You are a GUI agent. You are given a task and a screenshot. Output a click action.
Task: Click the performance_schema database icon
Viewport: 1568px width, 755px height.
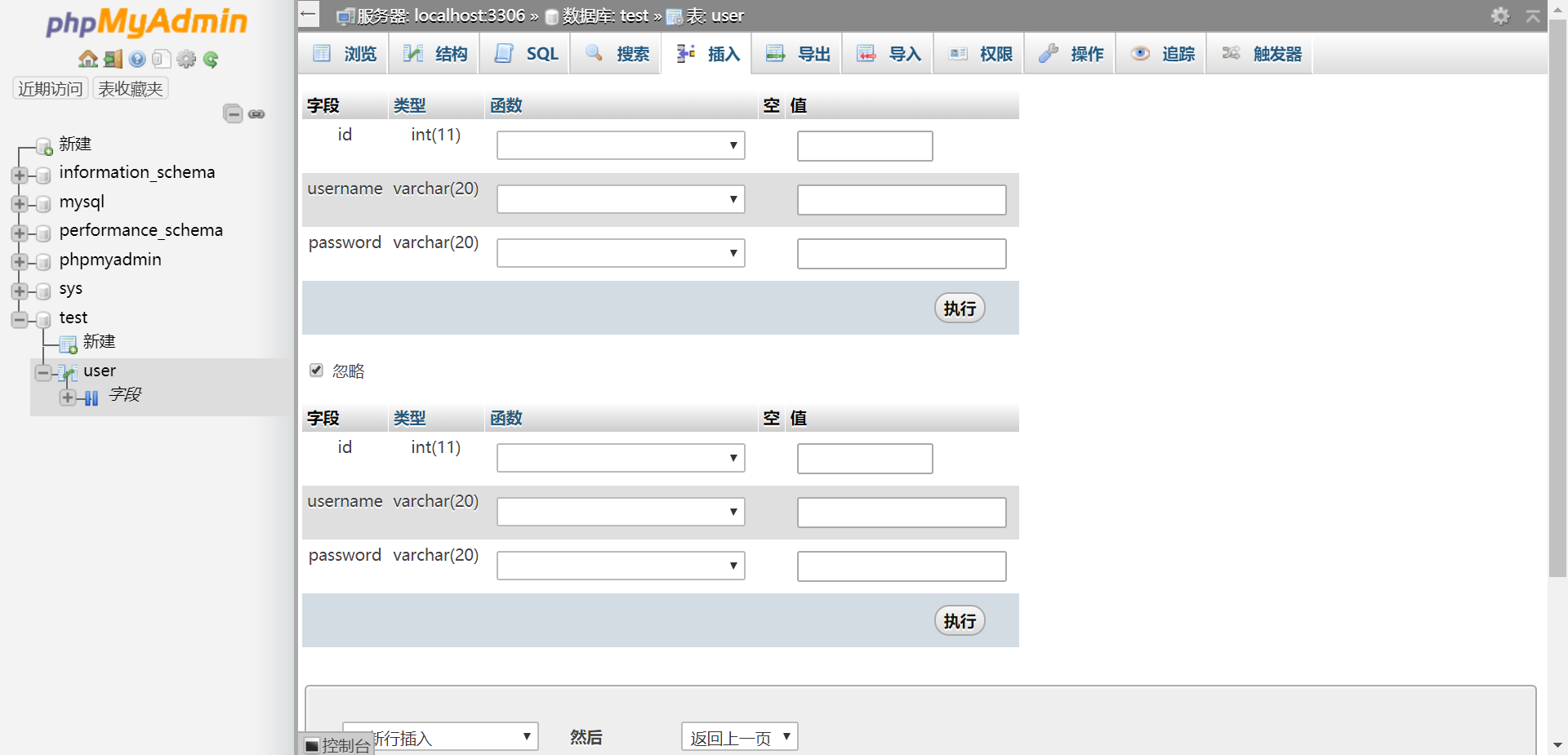(44, 233)
